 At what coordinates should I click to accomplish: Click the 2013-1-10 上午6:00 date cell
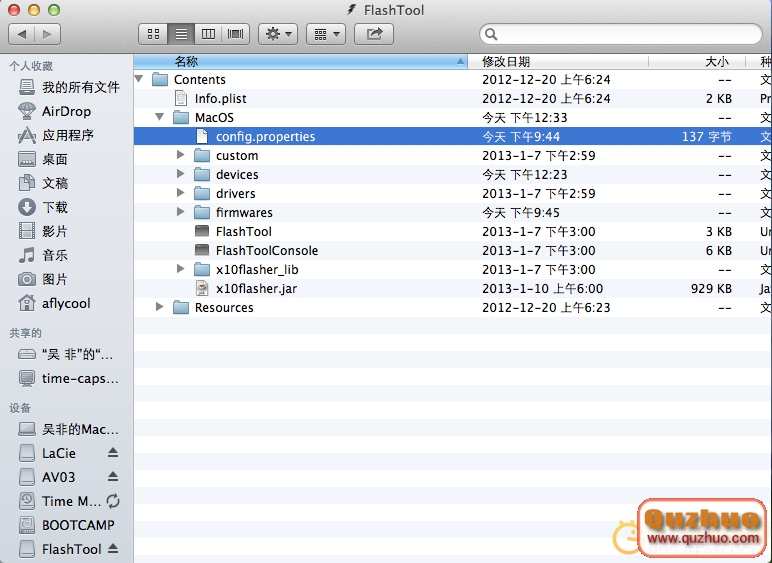pyautogui.click(x=543, y=288)
